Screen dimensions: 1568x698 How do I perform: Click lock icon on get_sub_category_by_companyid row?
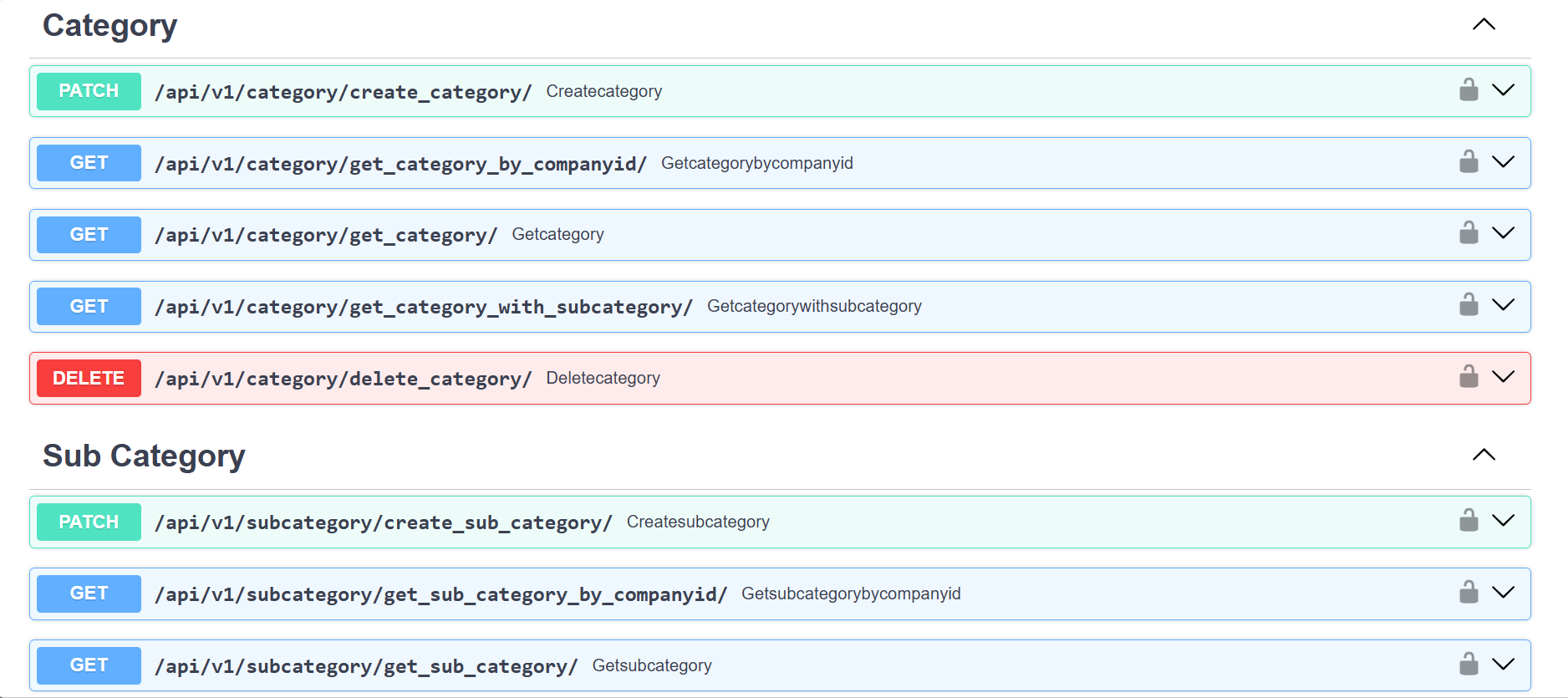pos(1469,593)
